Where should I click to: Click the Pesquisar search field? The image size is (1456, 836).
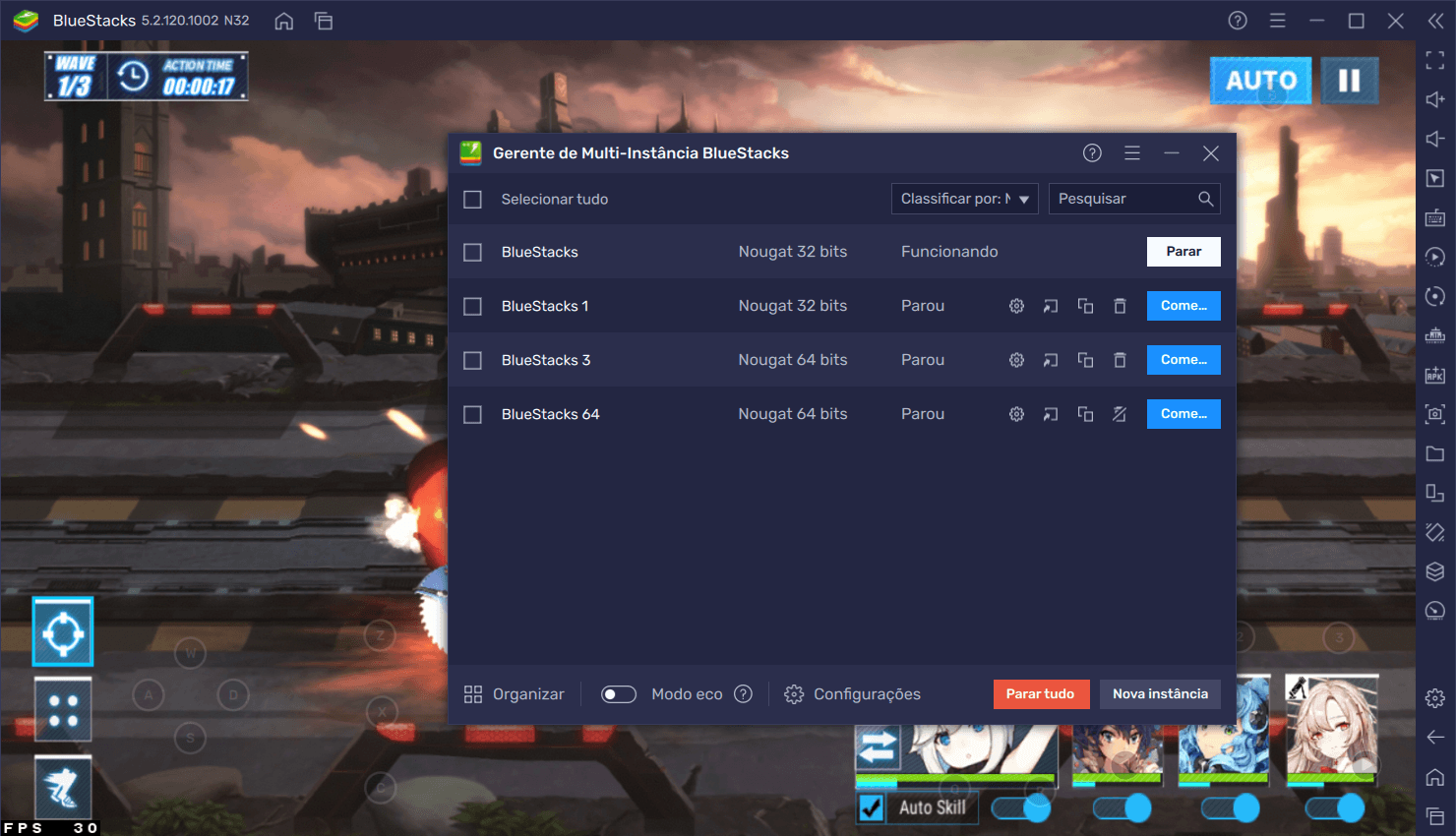coord(1134,199)
